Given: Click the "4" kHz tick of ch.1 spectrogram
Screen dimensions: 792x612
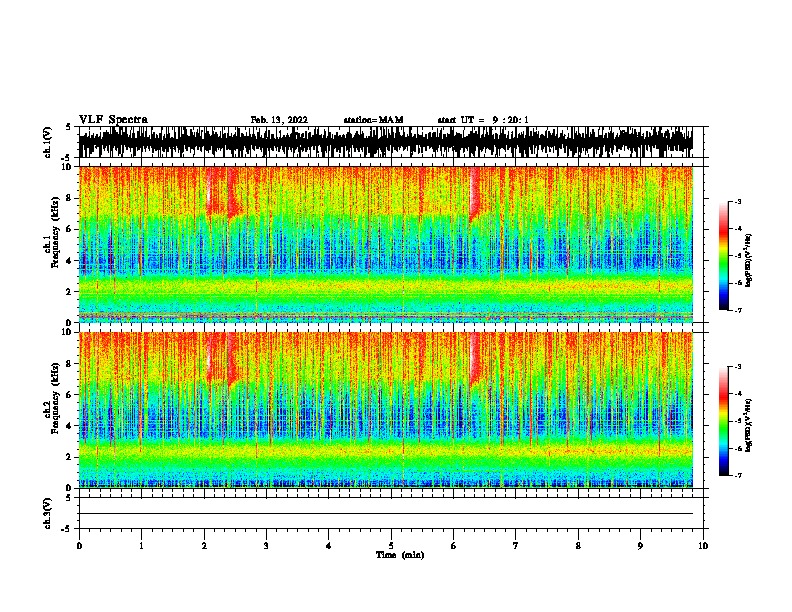Looking at the screenshot, I should click(70, 261).
